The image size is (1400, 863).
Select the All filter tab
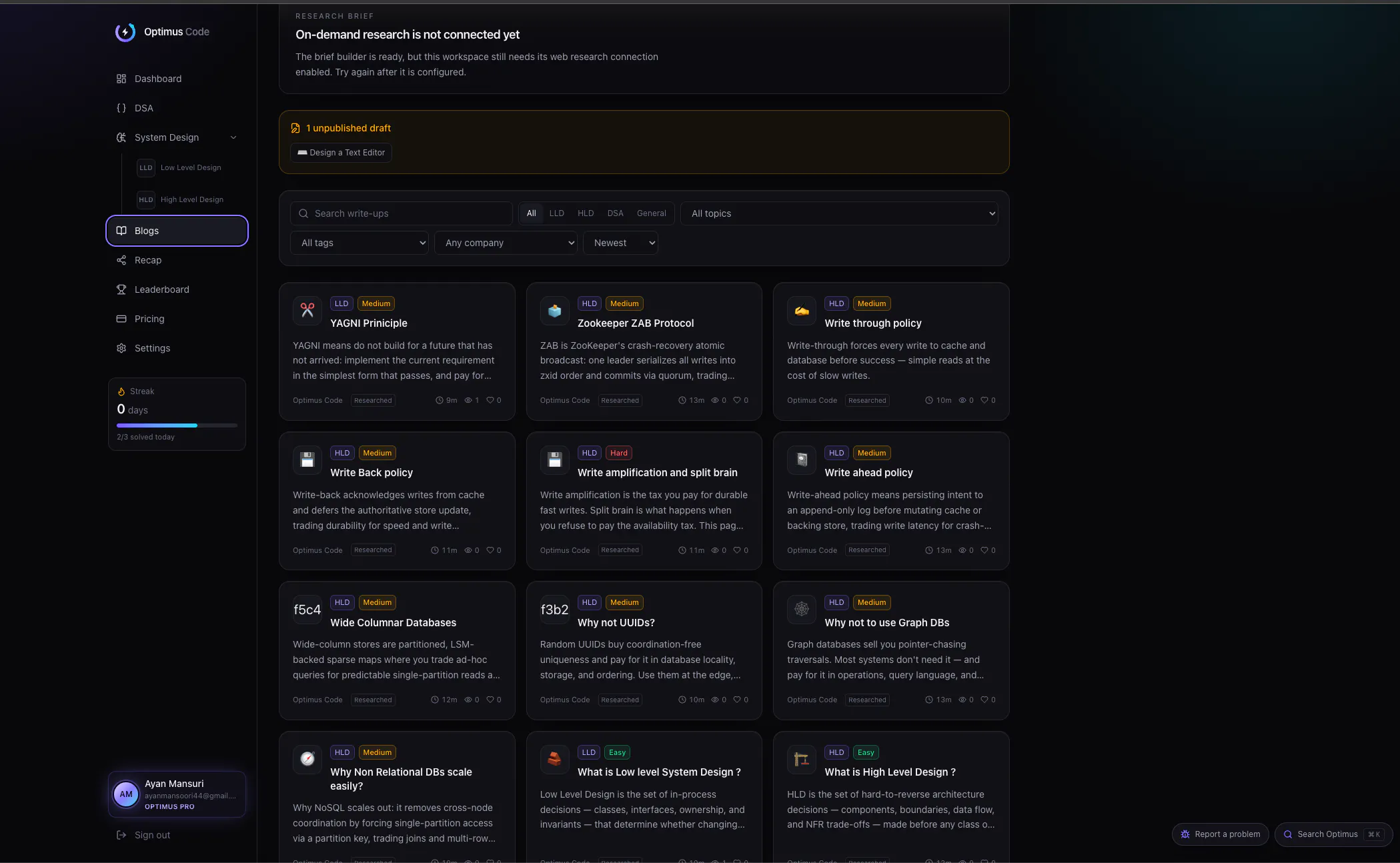531,213
